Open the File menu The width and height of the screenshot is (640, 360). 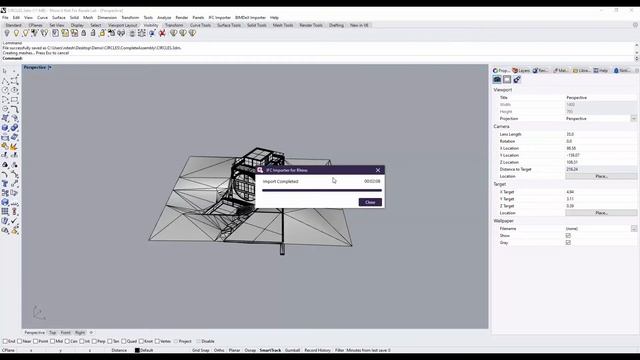point(5,18)
